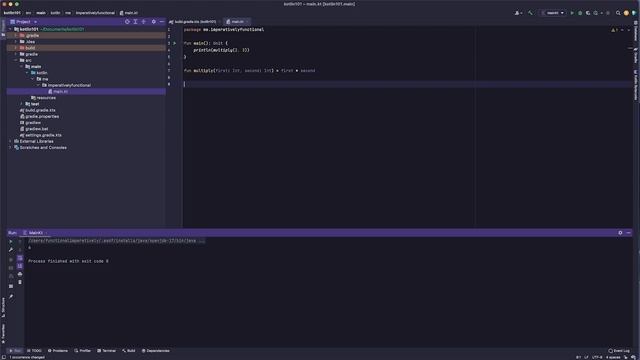The image size is (640, 360).
Task: Click the java command path in console
Action: click(112, 241)
